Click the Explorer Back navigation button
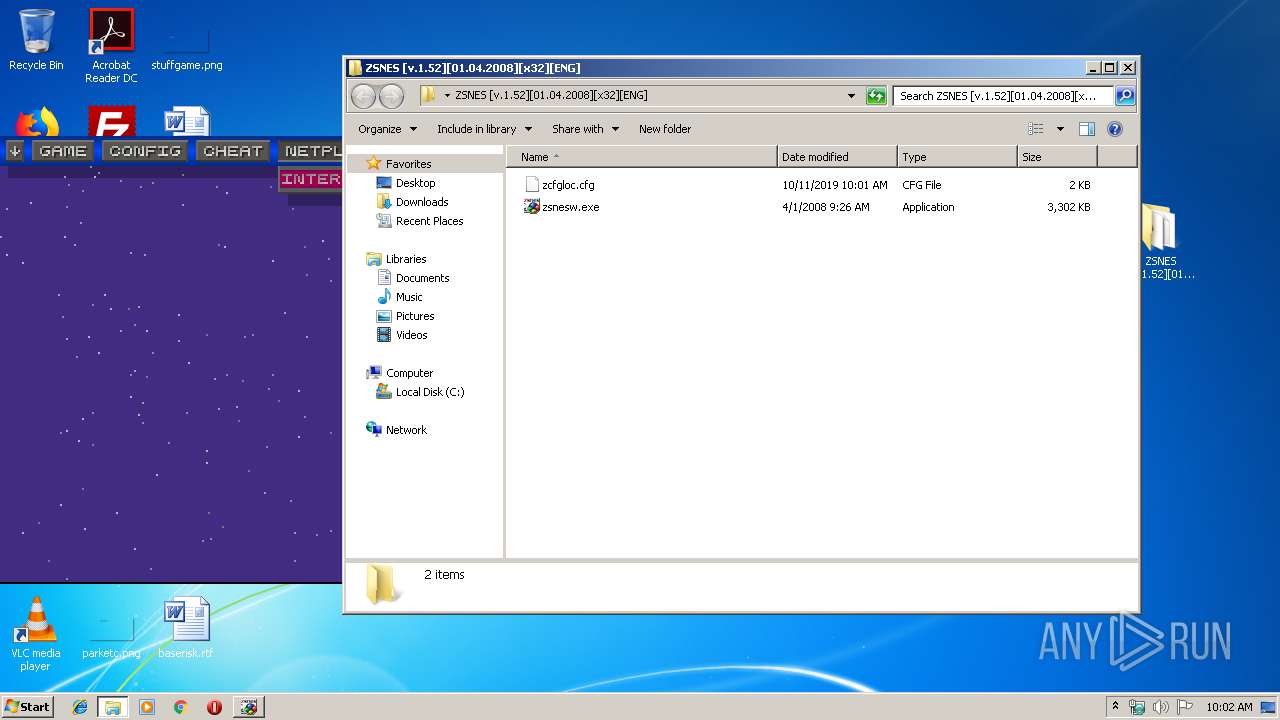 pos(364,96)
